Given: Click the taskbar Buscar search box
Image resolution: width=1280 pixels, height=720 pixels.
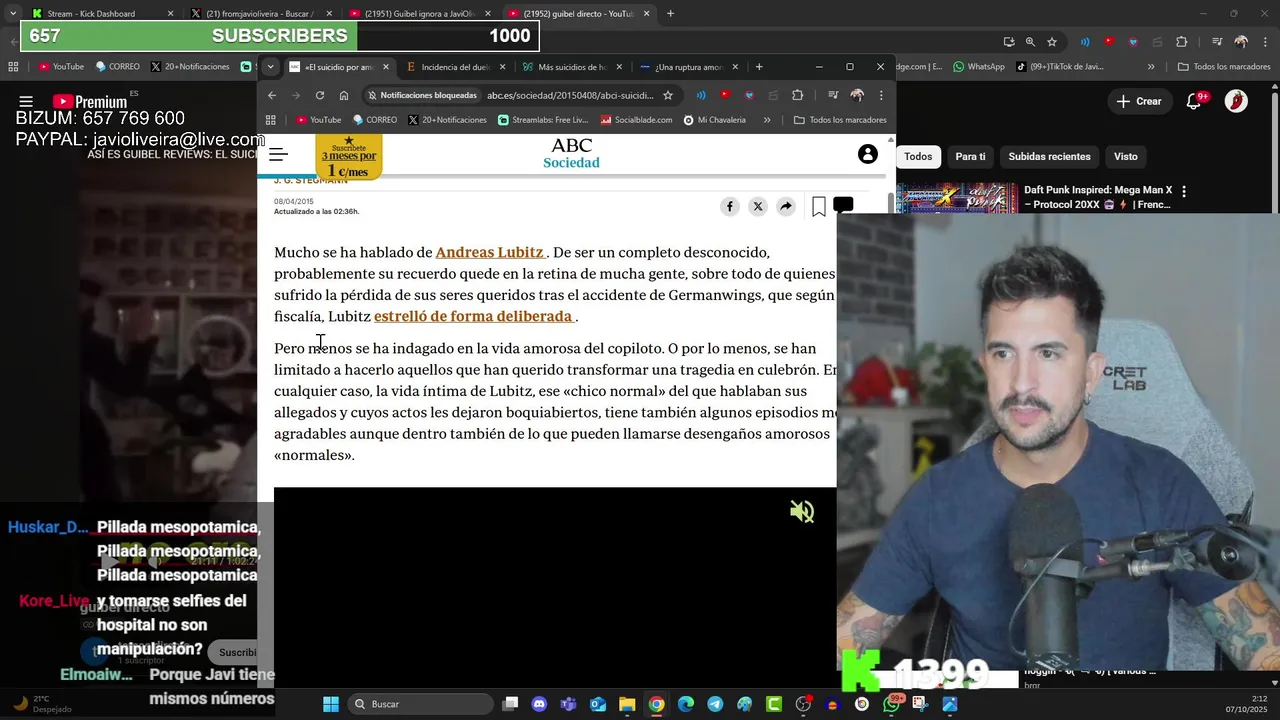Looking at the screenshot, I should pyautogui.click(x=420, y=704).
